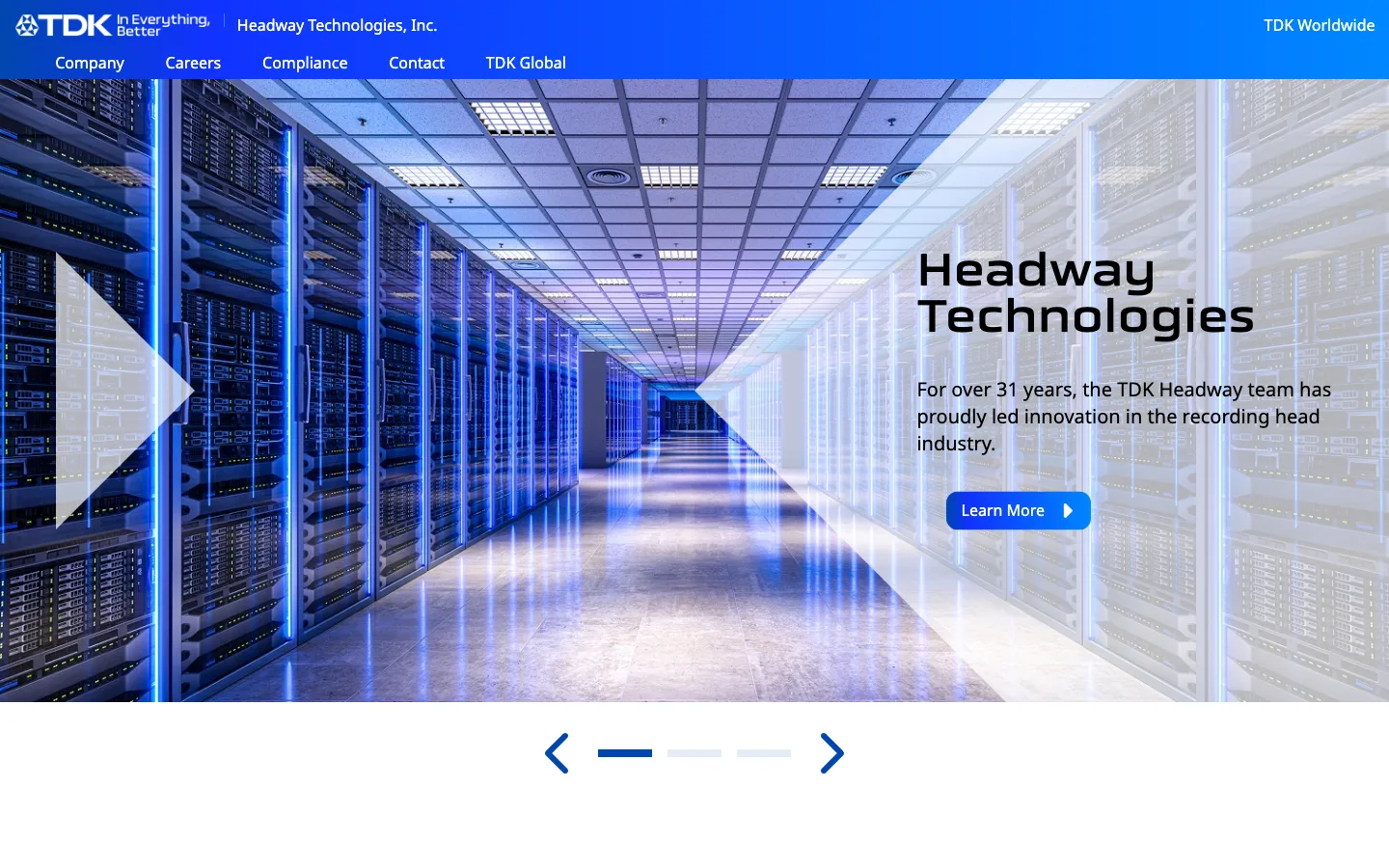Image resolution: width=1389 pixels, height=868 pixels.
Task: Click the Headway Technologies, Inc. site title
Action: click(x=337, y=25)
